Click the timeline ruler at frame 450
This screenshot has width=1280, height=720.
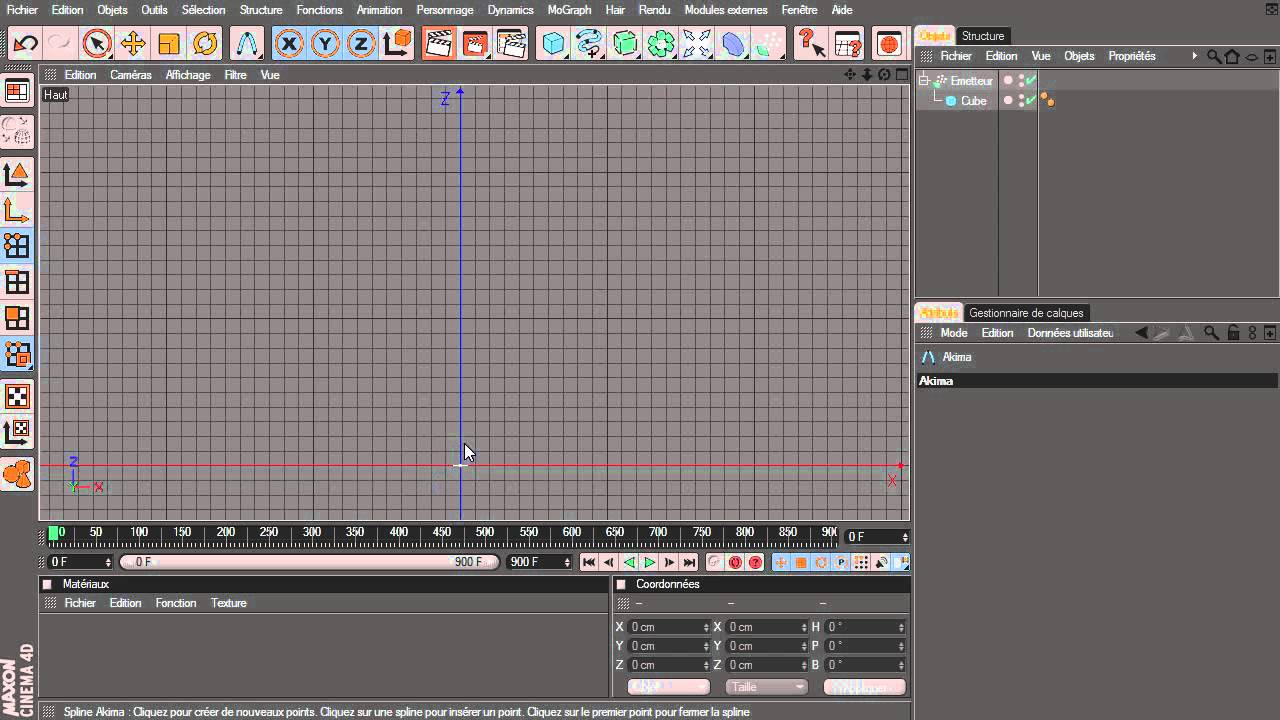441,533
